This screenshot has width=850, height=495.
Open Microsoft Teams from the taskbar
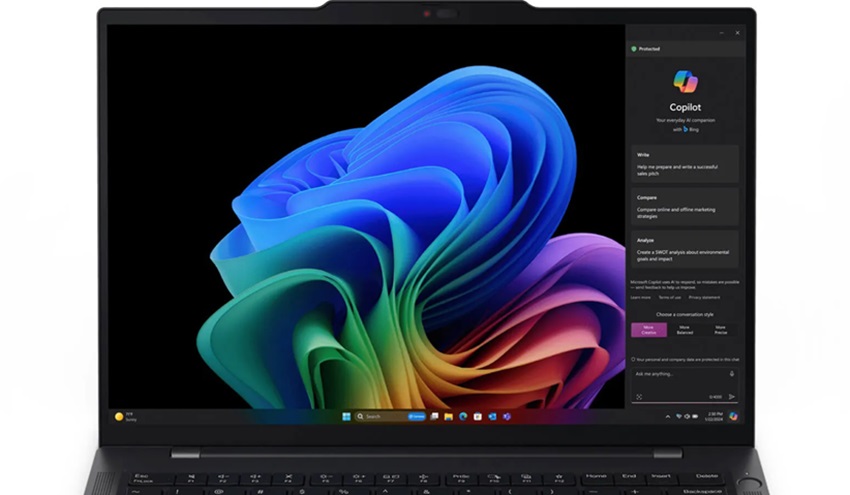[507, 416]
